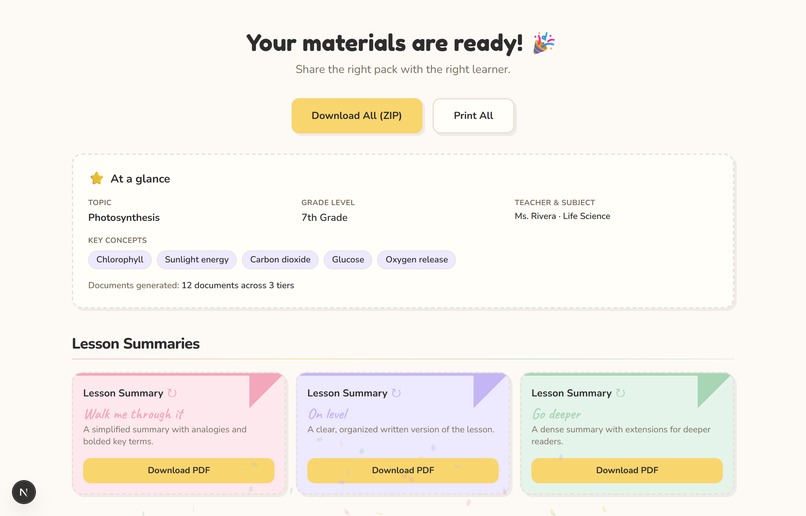Click the party popper emoji in heading
806x516 pixels.
(x=543, y=43)
